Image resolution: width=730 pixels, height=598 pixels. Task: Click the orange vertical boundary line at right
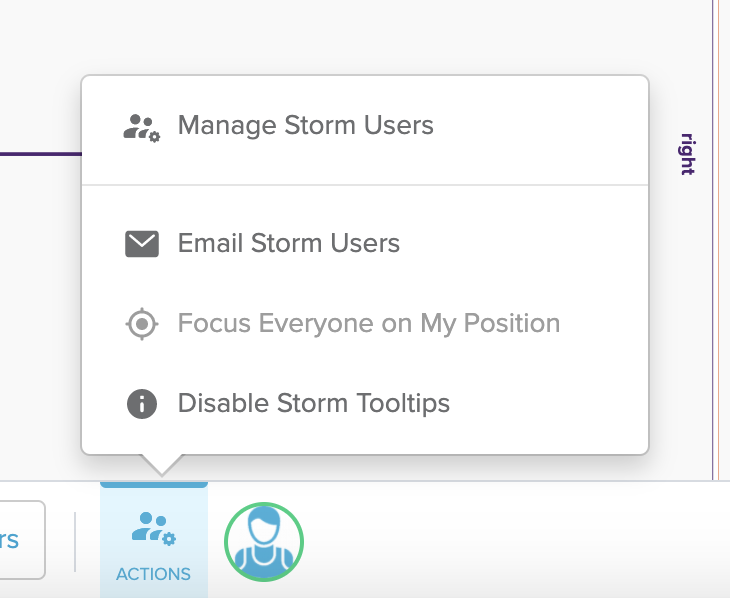coord(718,240)
